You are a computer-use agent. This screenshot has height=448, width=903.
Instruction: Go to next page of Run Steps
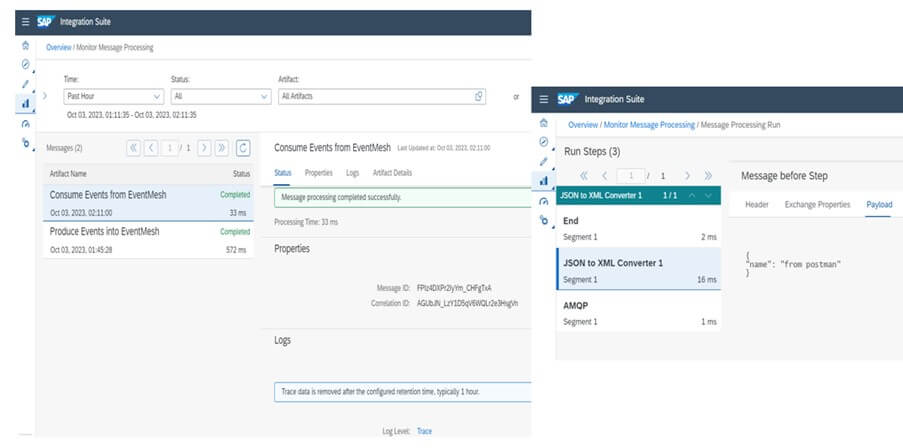pyautogui.click(x=688, y=176)
